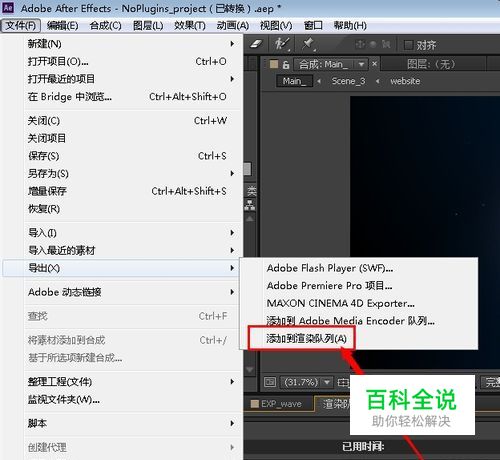Select the Eraser tool in the toolbar
The image size is (500, 460).
pos(255,44)
